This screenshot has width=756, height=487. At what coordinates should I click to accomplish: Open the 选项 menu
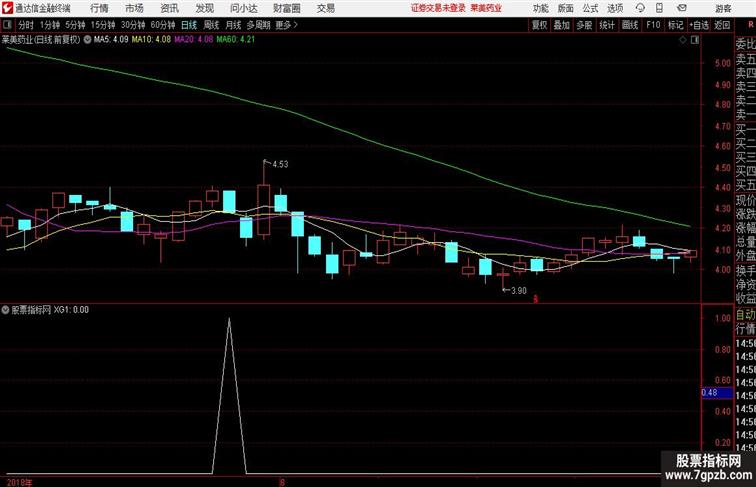pos(615,8)
